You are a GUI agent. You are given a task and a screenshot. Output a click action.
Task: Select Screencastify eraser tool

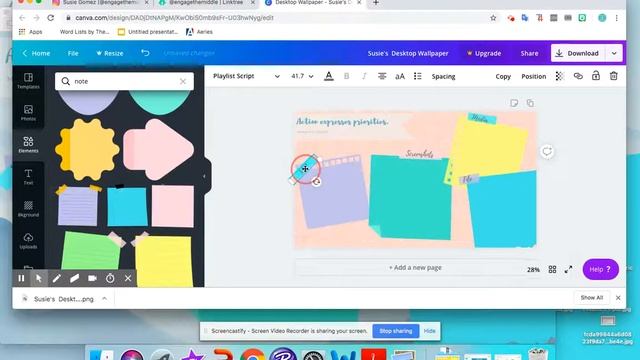tap(74, 278)
